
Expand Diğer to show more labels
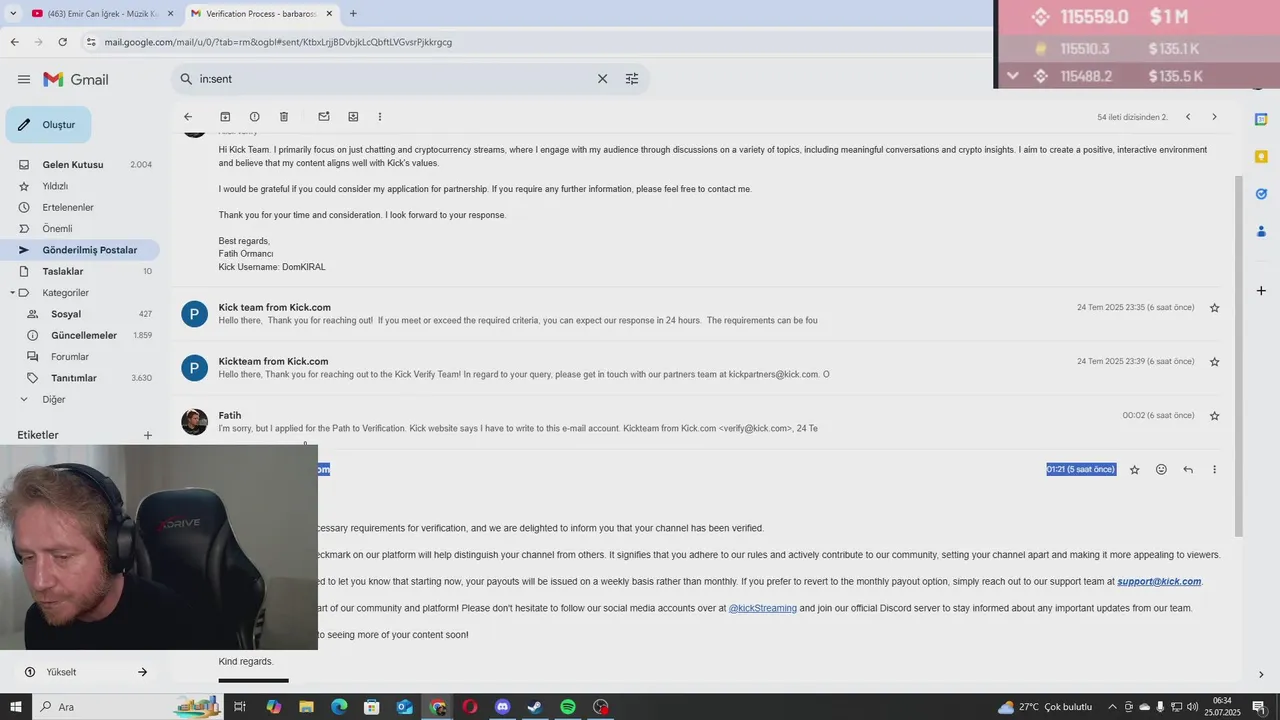[24, 399]
